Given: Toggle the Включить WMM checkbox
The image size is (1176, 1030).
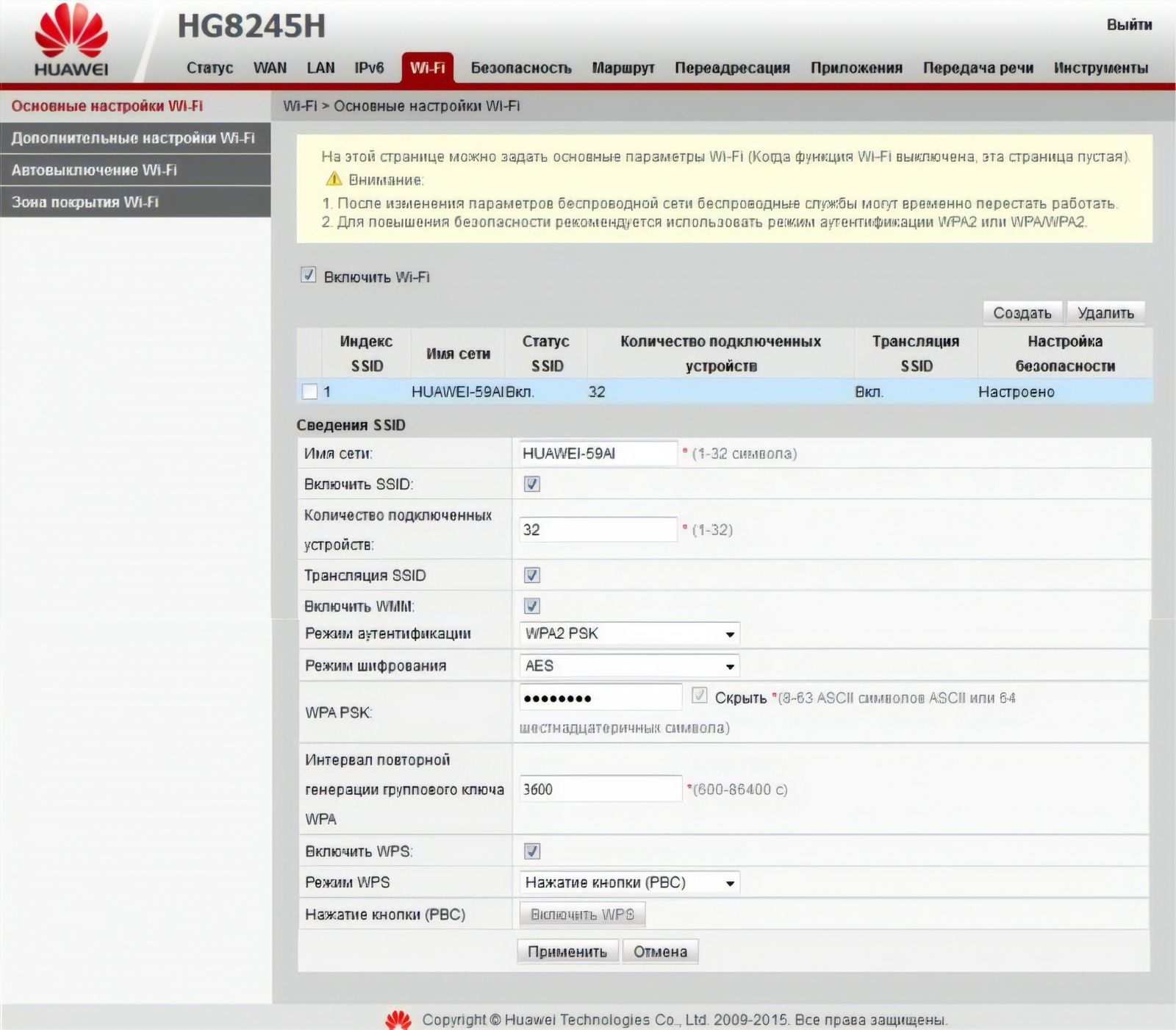Looking at the screenshot, I should pos(532,606).
